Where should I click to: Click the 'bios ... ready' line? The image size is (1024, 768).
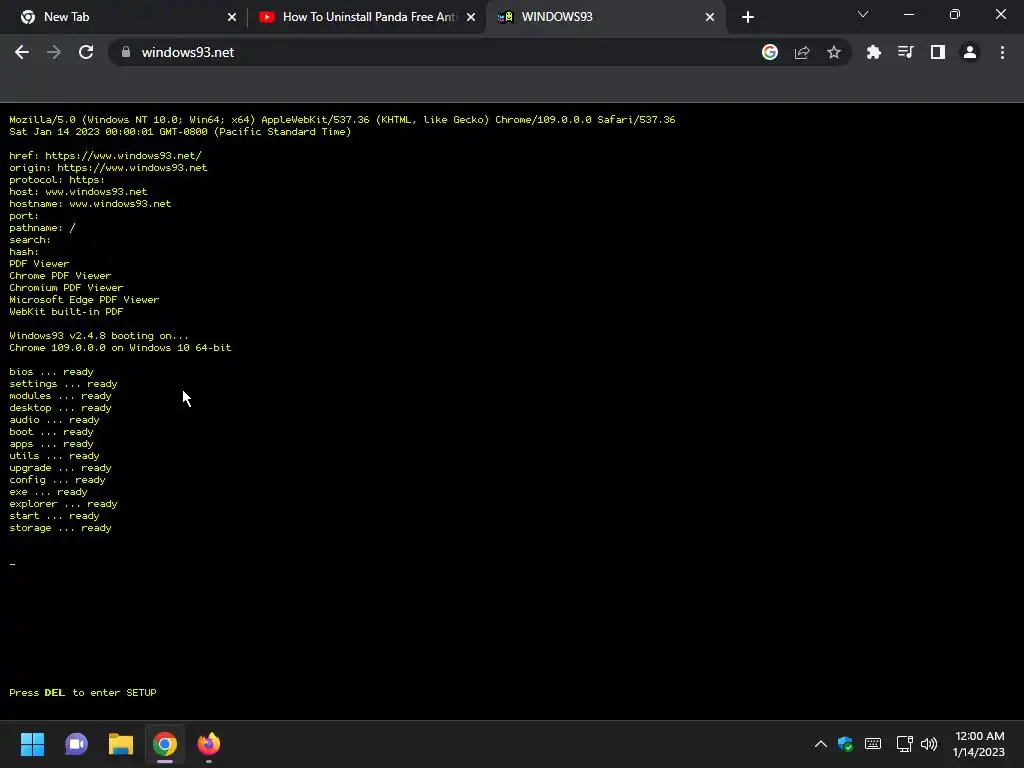[x=52, y=372]
